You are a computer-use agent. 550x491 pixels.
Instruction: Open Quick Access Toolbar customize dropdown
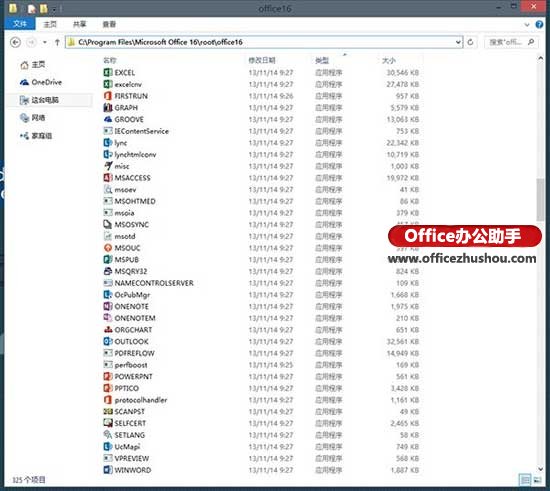point(54,9)
